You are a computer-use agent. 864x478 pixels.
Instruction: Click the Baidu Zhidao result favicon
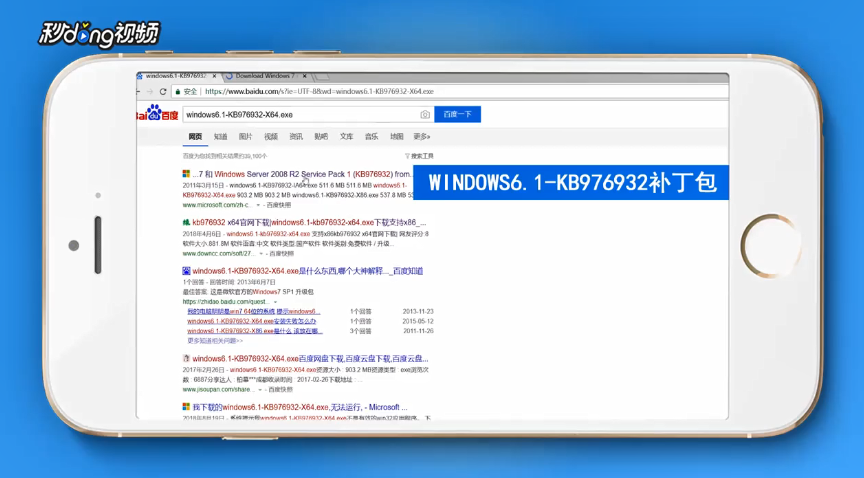pos(186,271)
